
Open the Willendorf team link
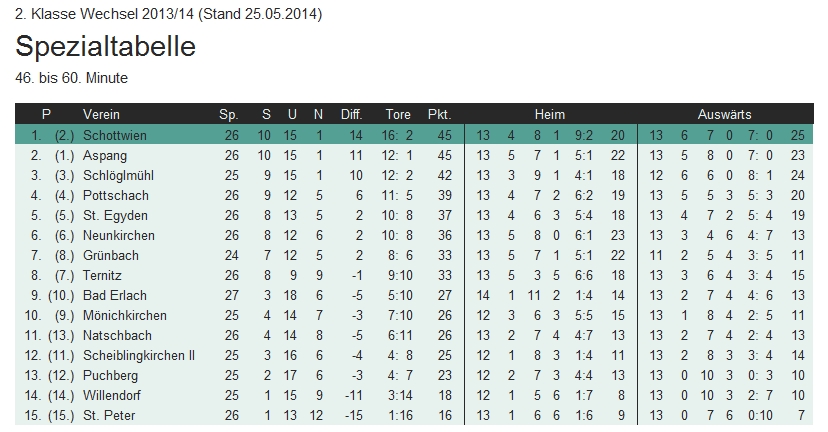pyautogui.click(x=110, y=395)
